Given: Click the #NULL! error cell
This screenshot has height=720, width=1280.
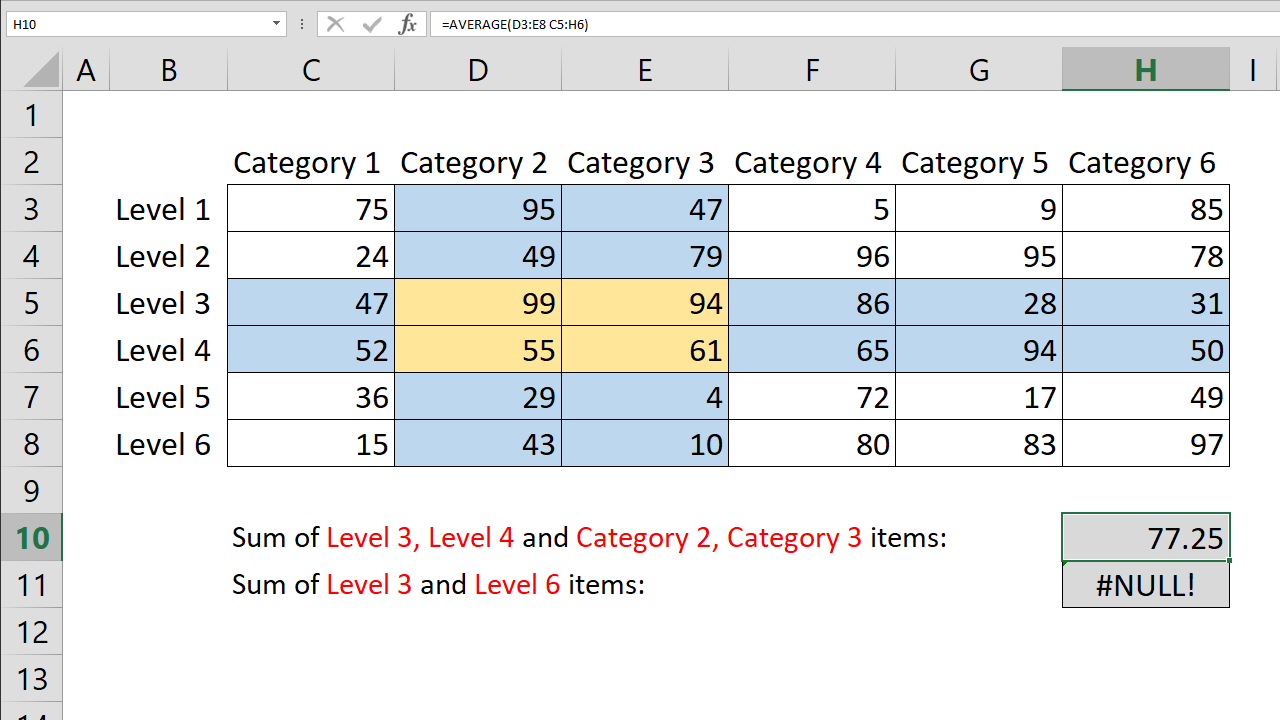Looking at the screenshot, I should pos(1145,584).
